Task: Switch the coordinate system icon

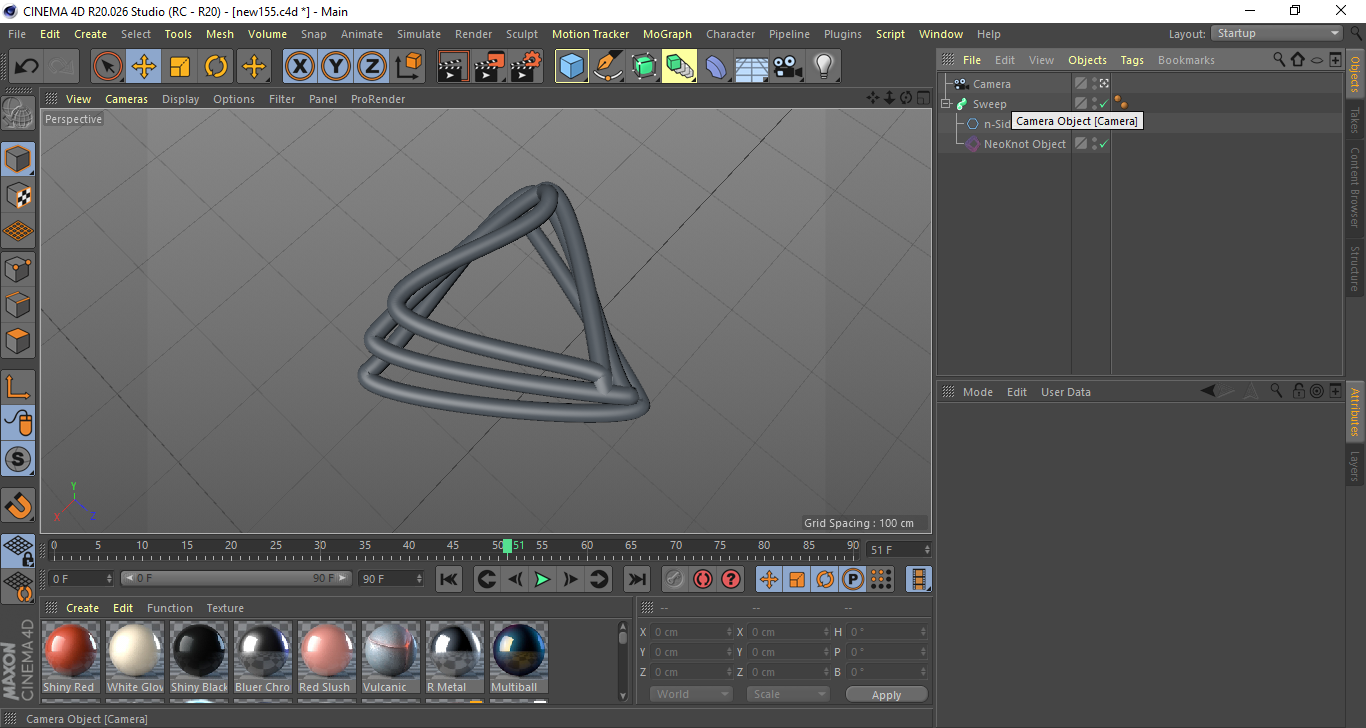Action: pos(409,67)
